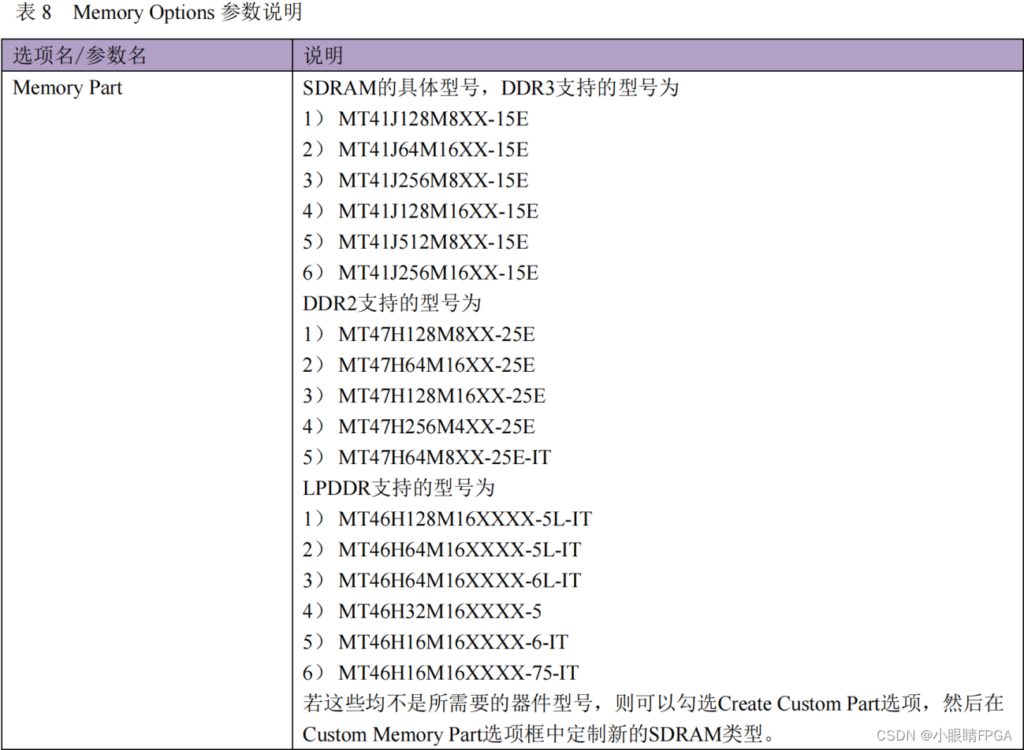Viewport: 1024px width, 750px height.
Task: Select the MT46H64M16XXXX-6L-IT part number
Action: pos(459,581)
